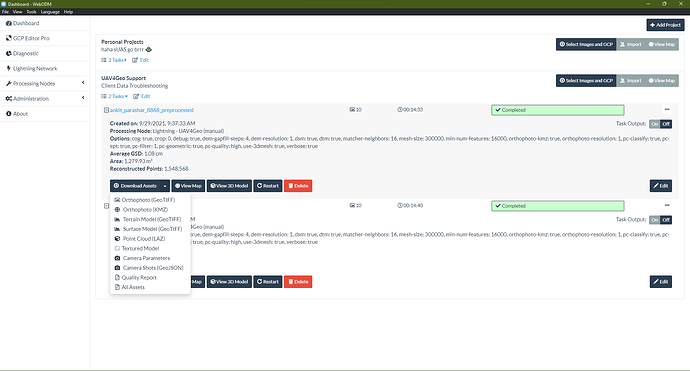Restart the second task
Viewport: 690px width, 371px height.
point(268,282)
